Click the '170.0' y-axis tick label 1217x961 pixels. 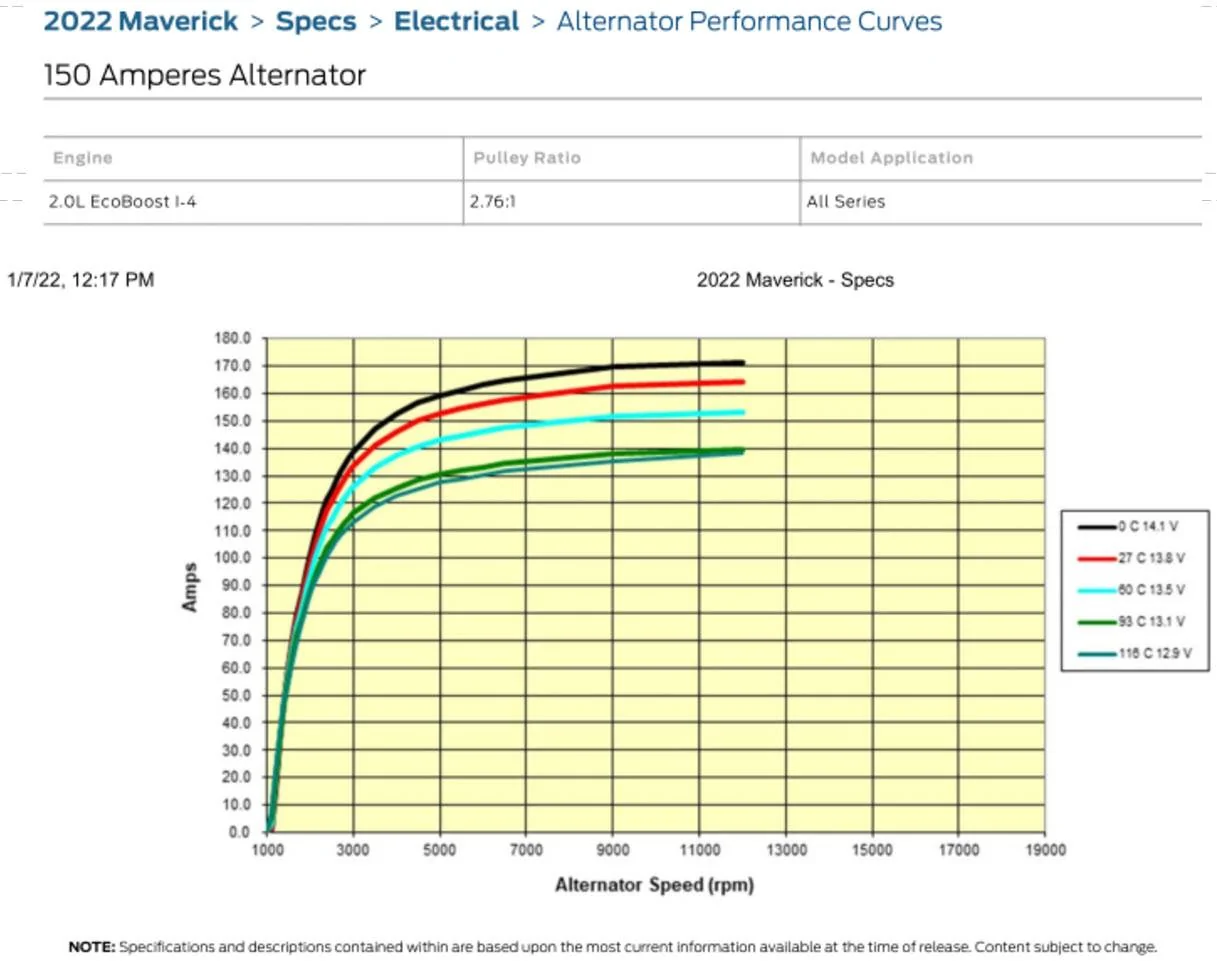coord(233,366)
